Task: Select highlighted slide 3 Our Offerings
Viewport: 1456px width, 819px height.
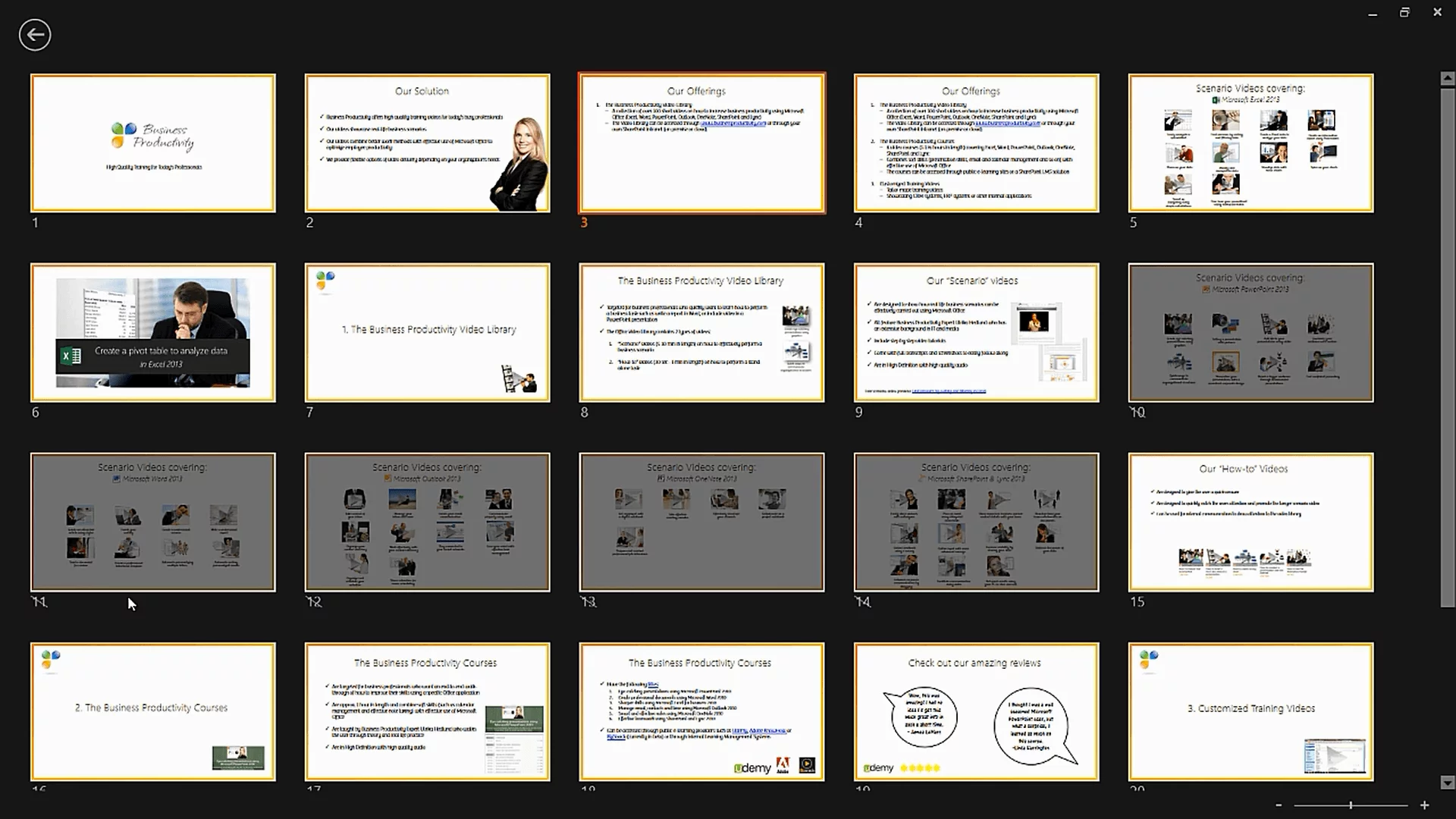Action: [701, 143]
